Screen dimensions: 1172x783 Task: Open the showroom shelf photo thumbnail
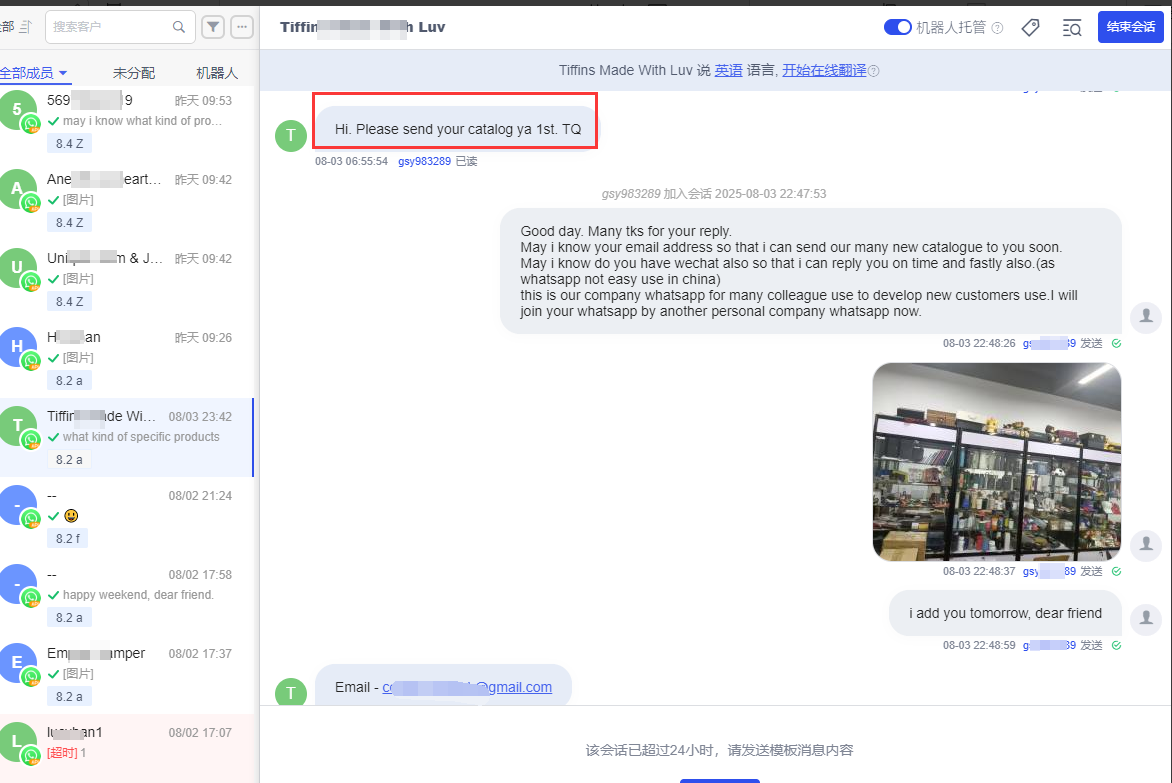click(x=996, y=462)
